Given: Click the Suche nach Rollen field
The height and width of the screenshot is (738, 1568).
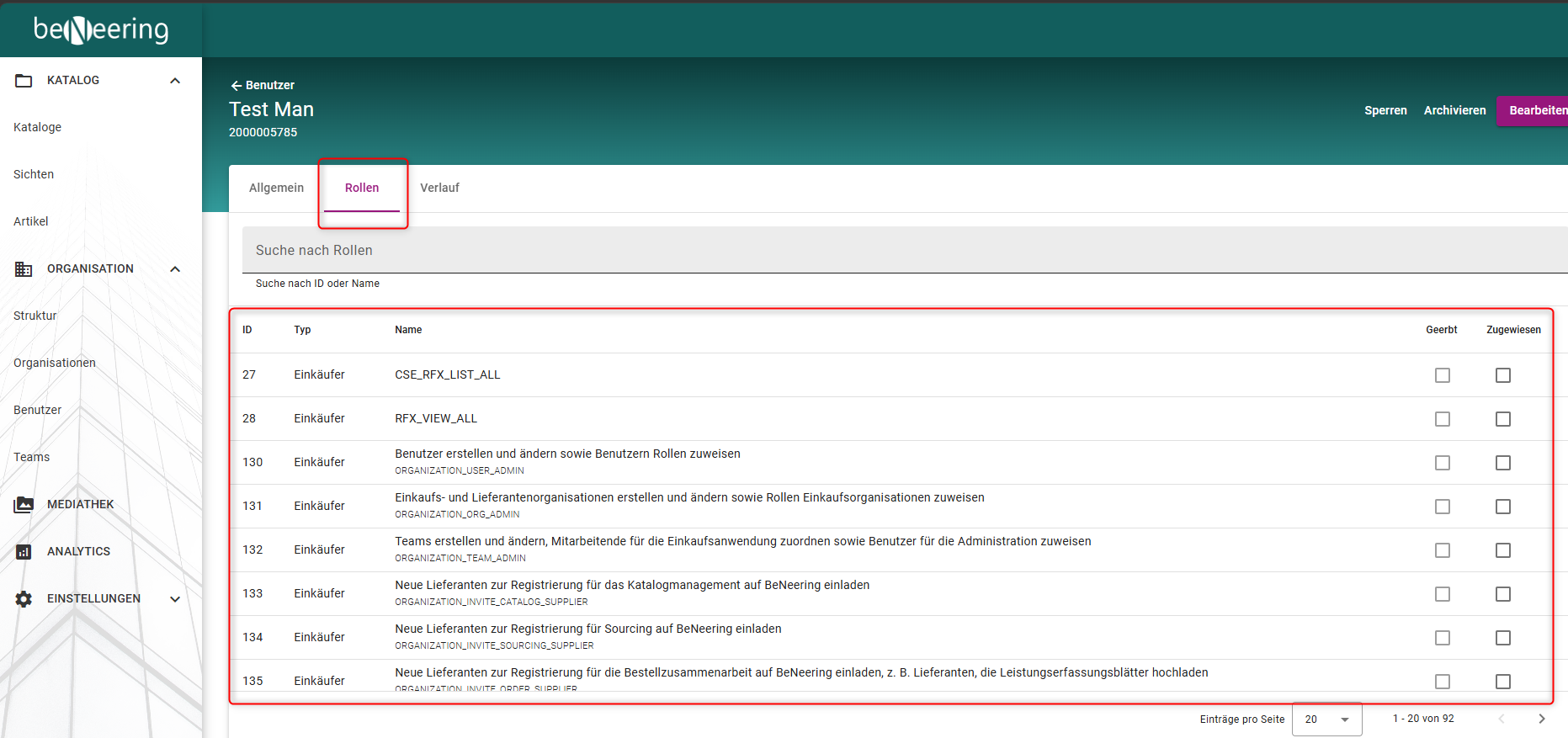Looking at the screenshot, I should 905,250.
